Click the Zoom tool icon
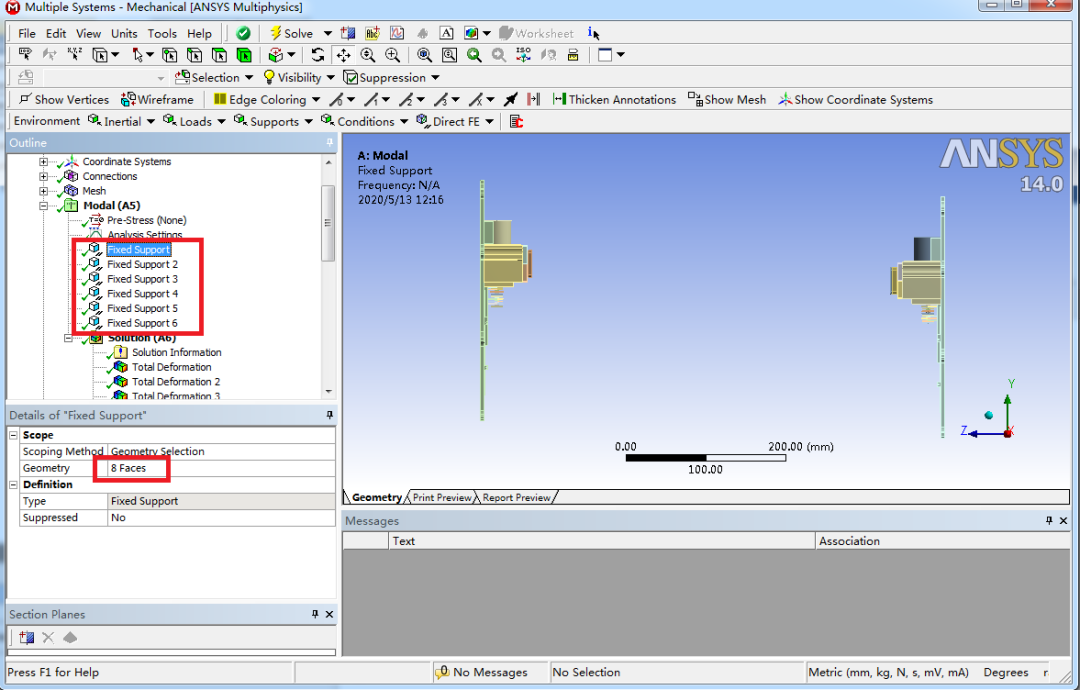The image size is (1080, 690). 368,55
